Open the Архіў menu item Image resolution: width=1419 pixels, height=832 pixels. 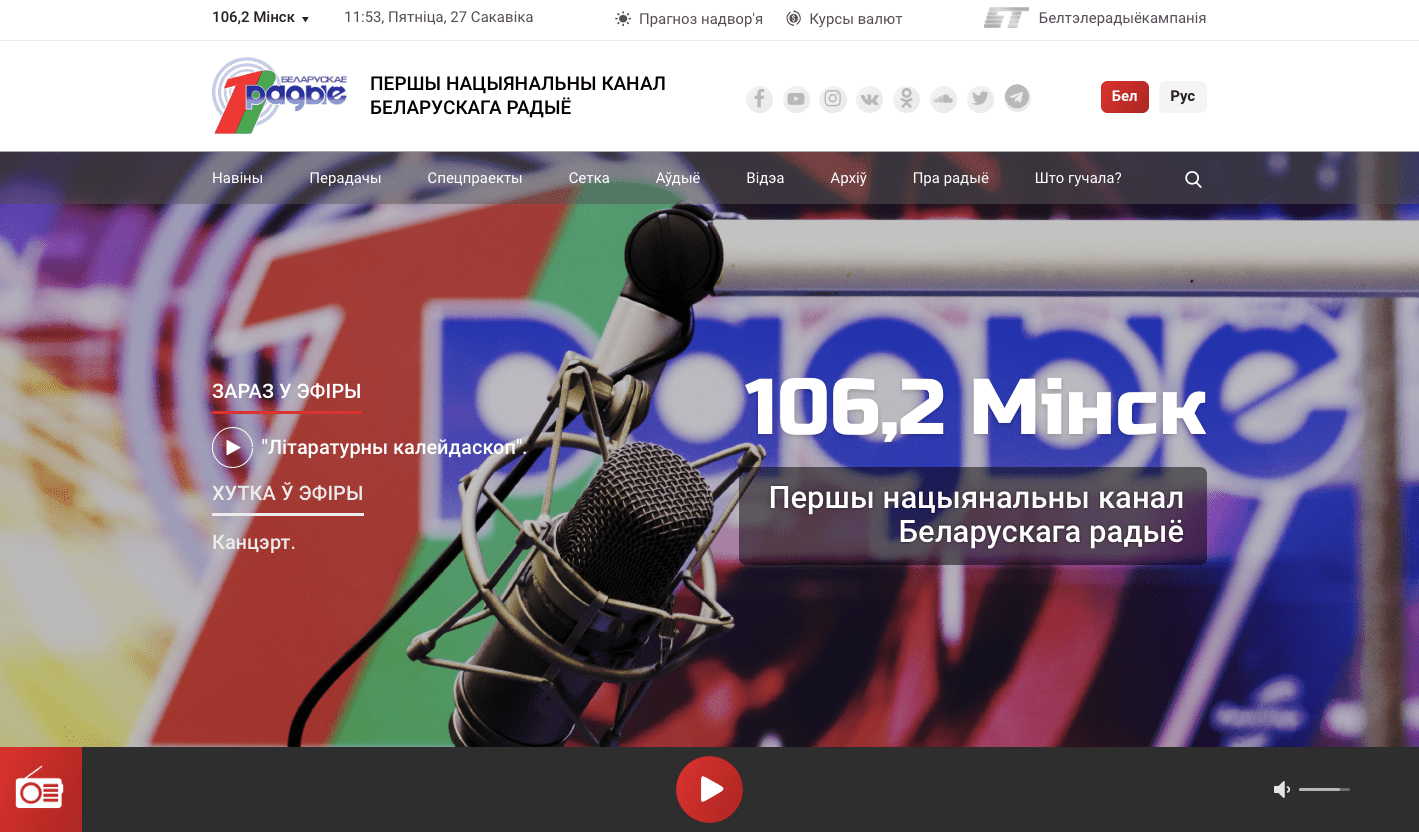pyautogui.click(x=848, y=178)
